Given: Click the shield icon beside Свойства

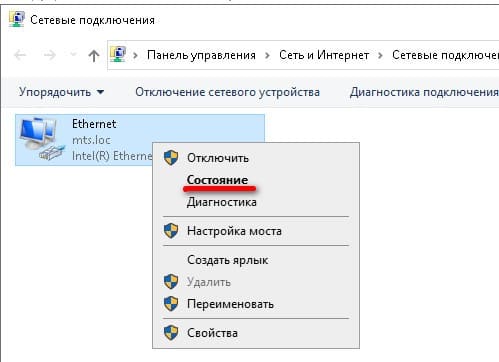Looking at the screenshot, I should [171, 332].
